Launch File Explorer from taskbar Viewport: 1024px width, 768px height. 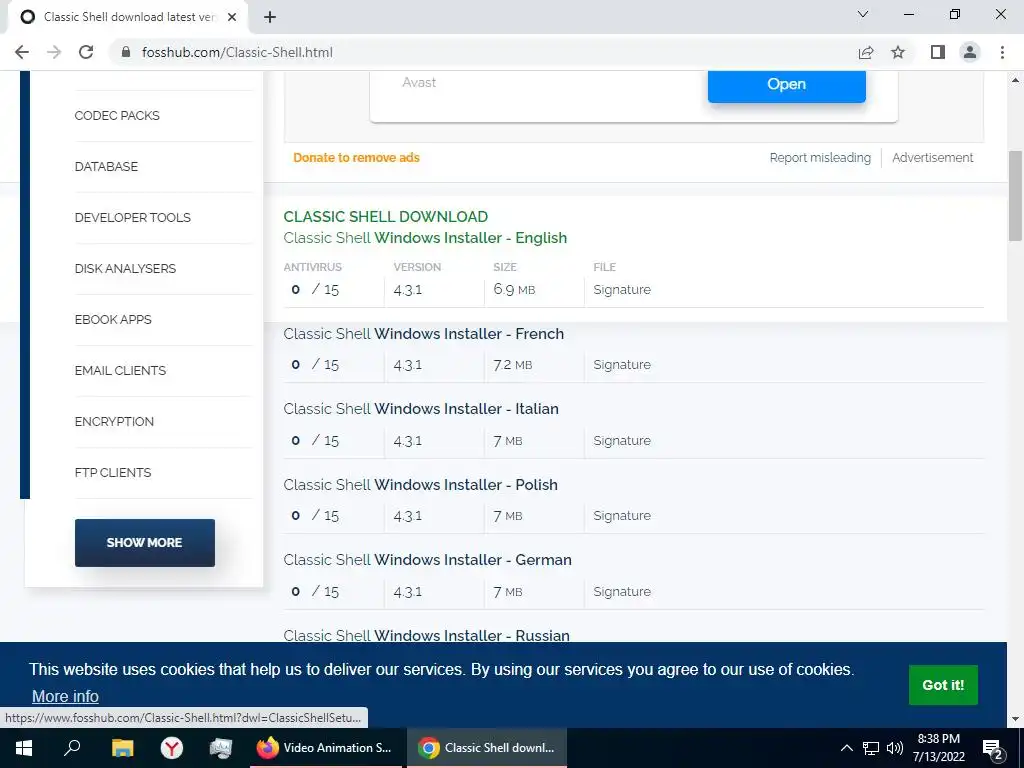point(122,748)
